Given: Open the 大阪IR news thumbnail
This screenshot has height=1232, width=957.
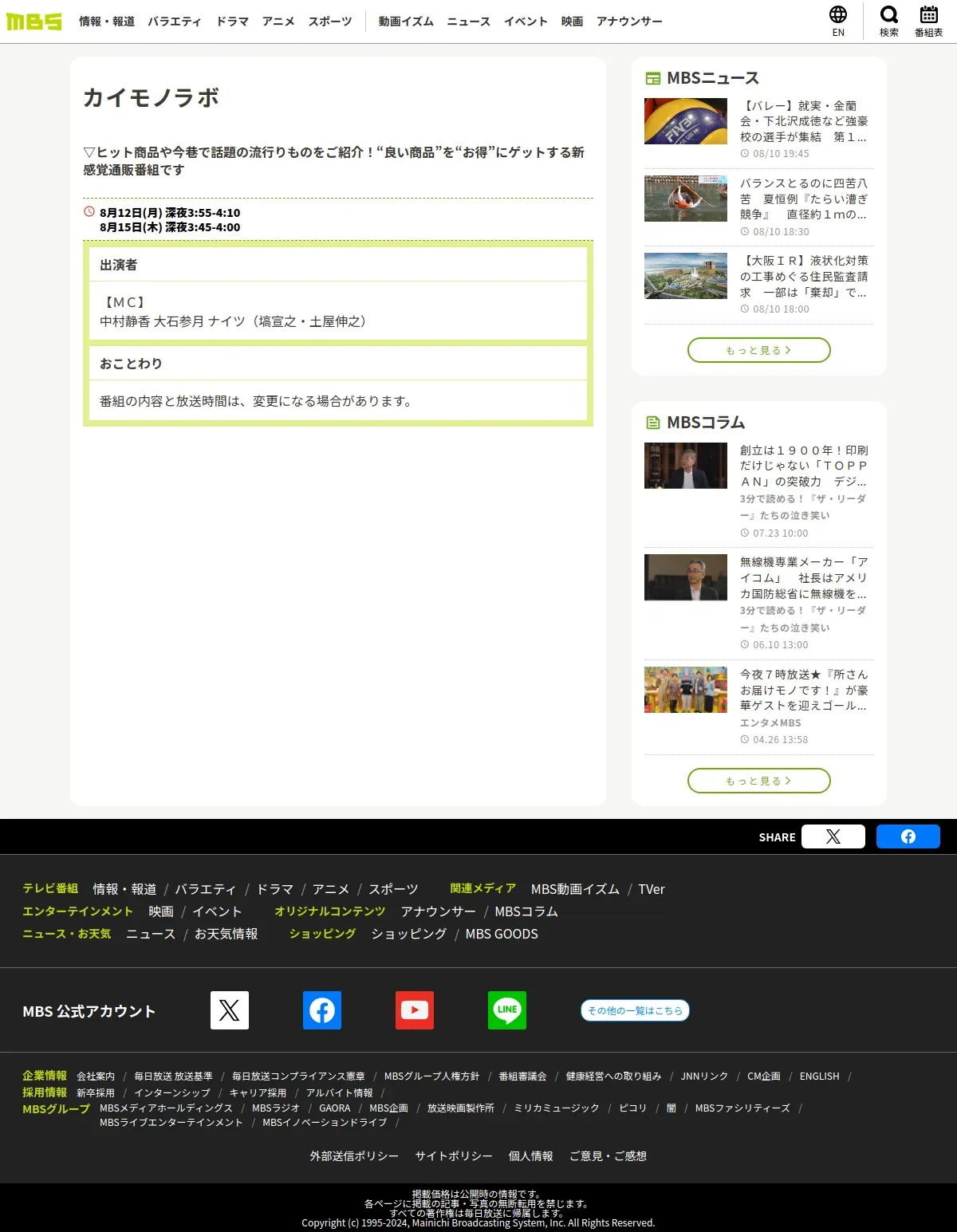Looking at the screenshot, I should (x=686, y=276).
